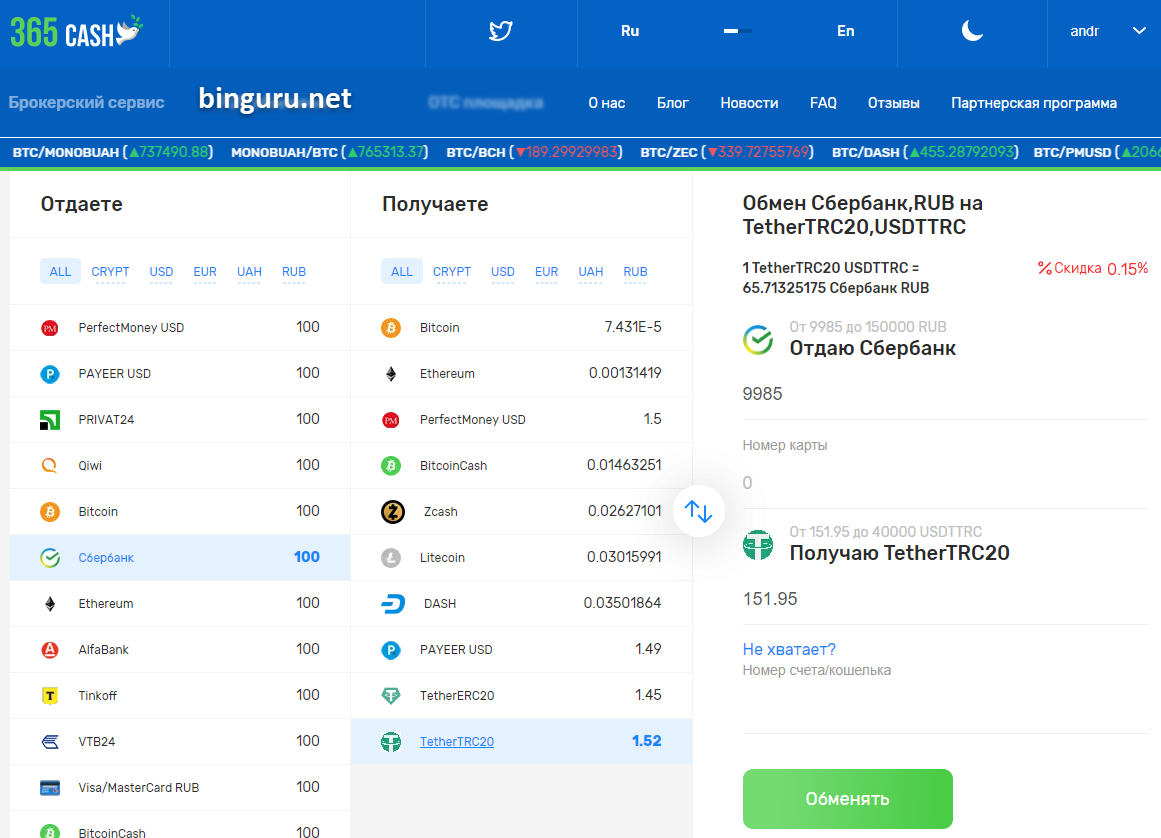Click the Tinkoff yellow icon
This screenshot has width=1161, height=838.
click(50, 695)
